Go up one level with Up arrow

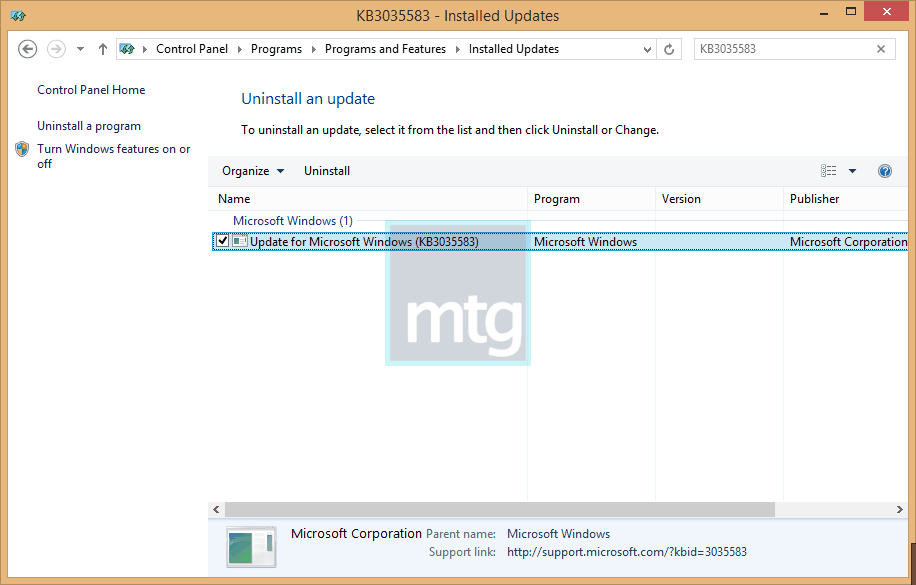pos(103,49)
